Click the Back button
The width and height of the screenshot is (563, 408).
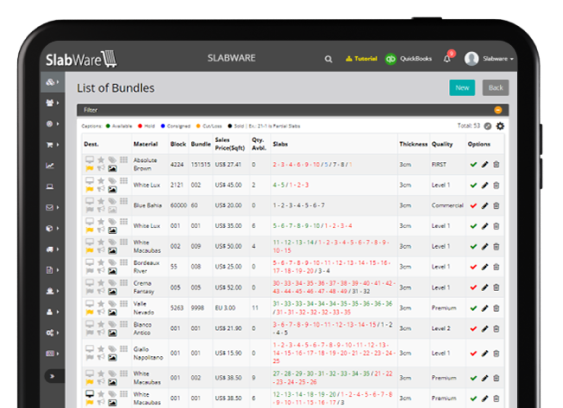495,88
